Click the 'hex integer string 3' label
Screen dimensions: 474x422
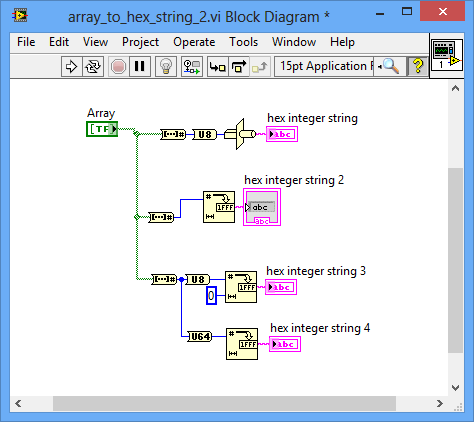pos(316,271)
